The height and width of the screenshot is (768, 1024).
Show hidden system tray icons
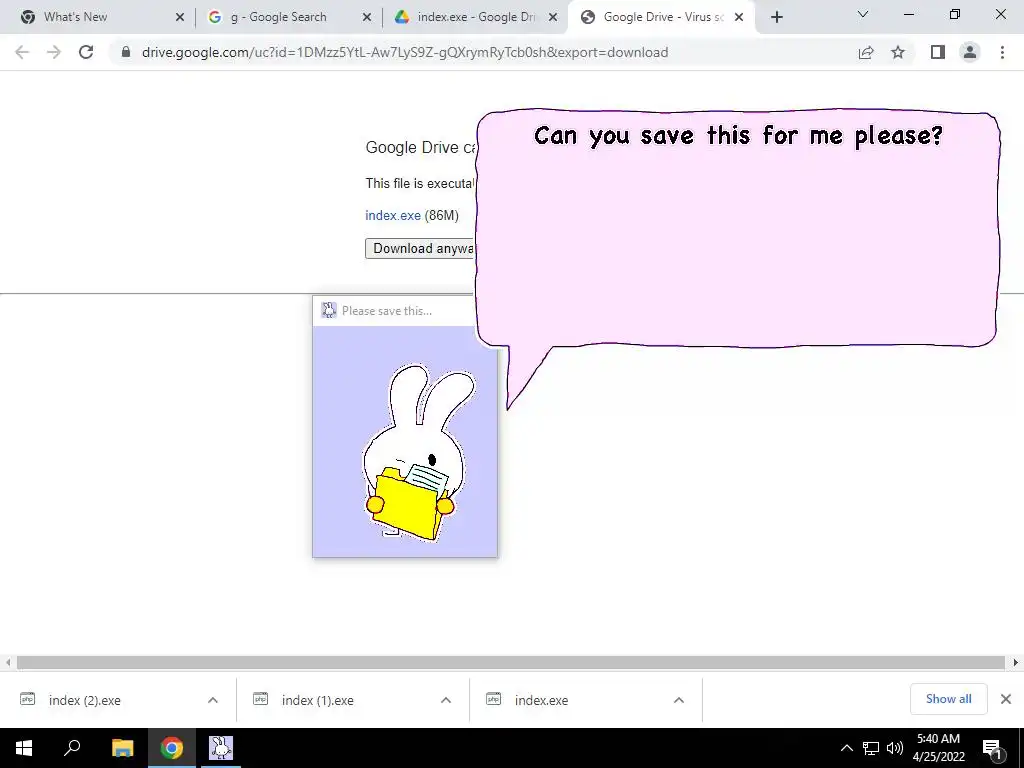tap(846, 748)
